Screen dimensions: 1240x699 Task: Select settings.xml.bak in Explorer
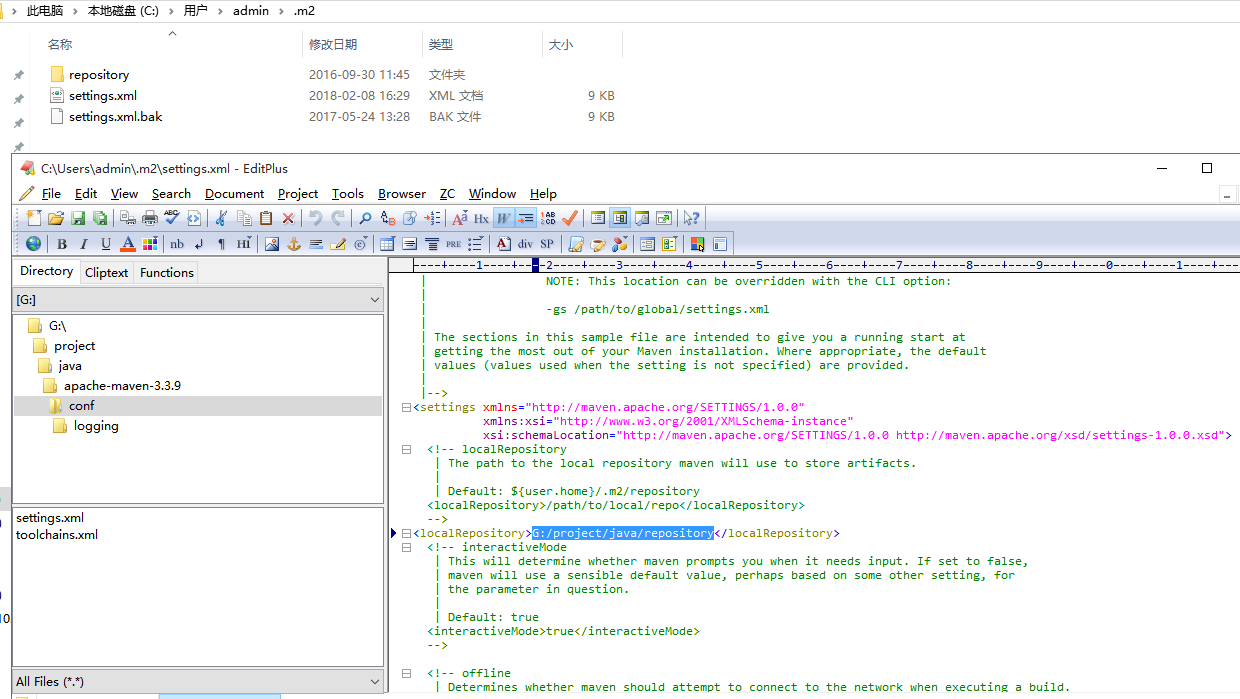[x=115, y=117]
